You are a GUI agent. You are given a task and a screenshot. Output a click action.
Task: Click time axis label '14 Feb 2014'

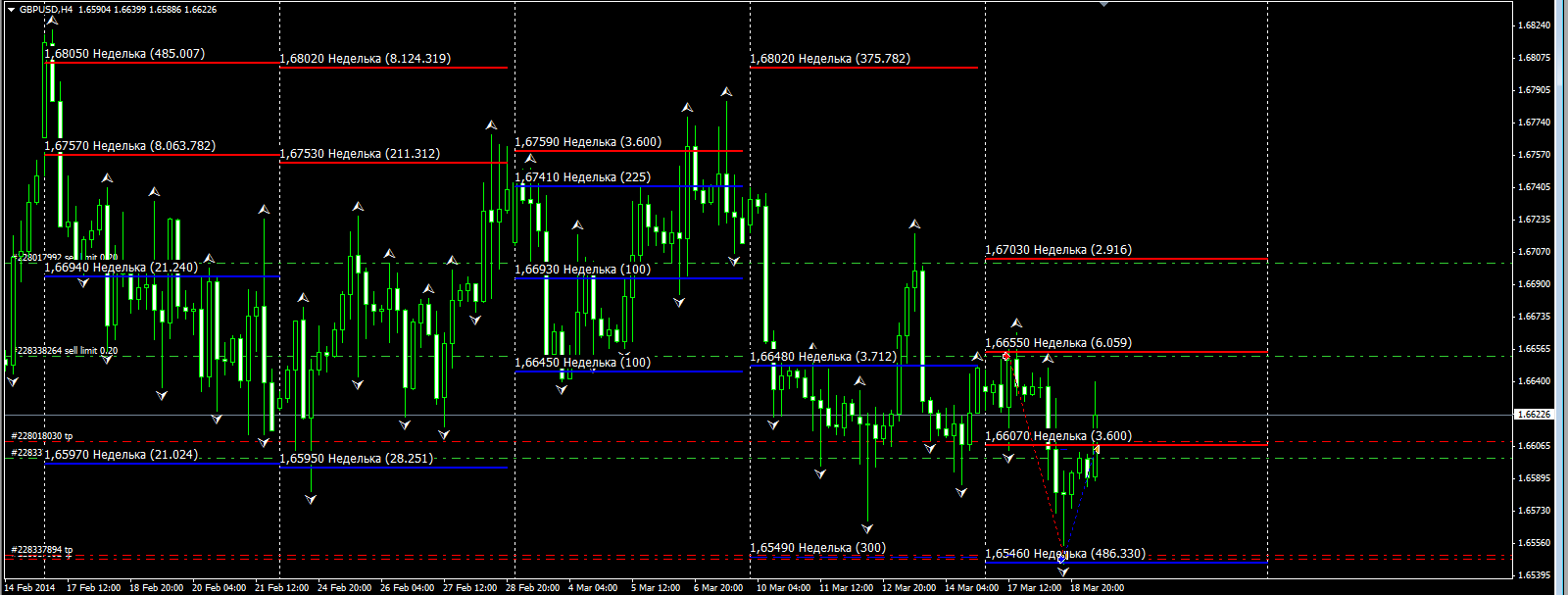click(x=29, y=588)
